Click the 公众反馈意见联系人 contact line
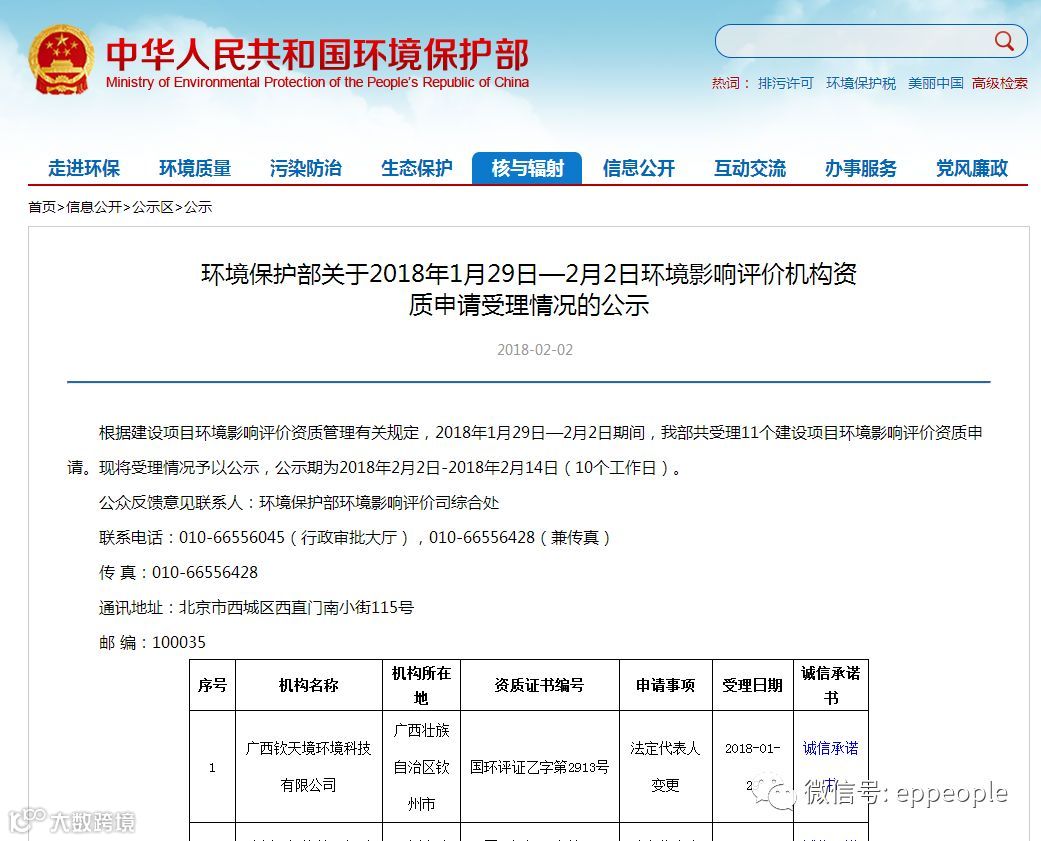The width and height of the screenshot is (1041, 841). 299,502
